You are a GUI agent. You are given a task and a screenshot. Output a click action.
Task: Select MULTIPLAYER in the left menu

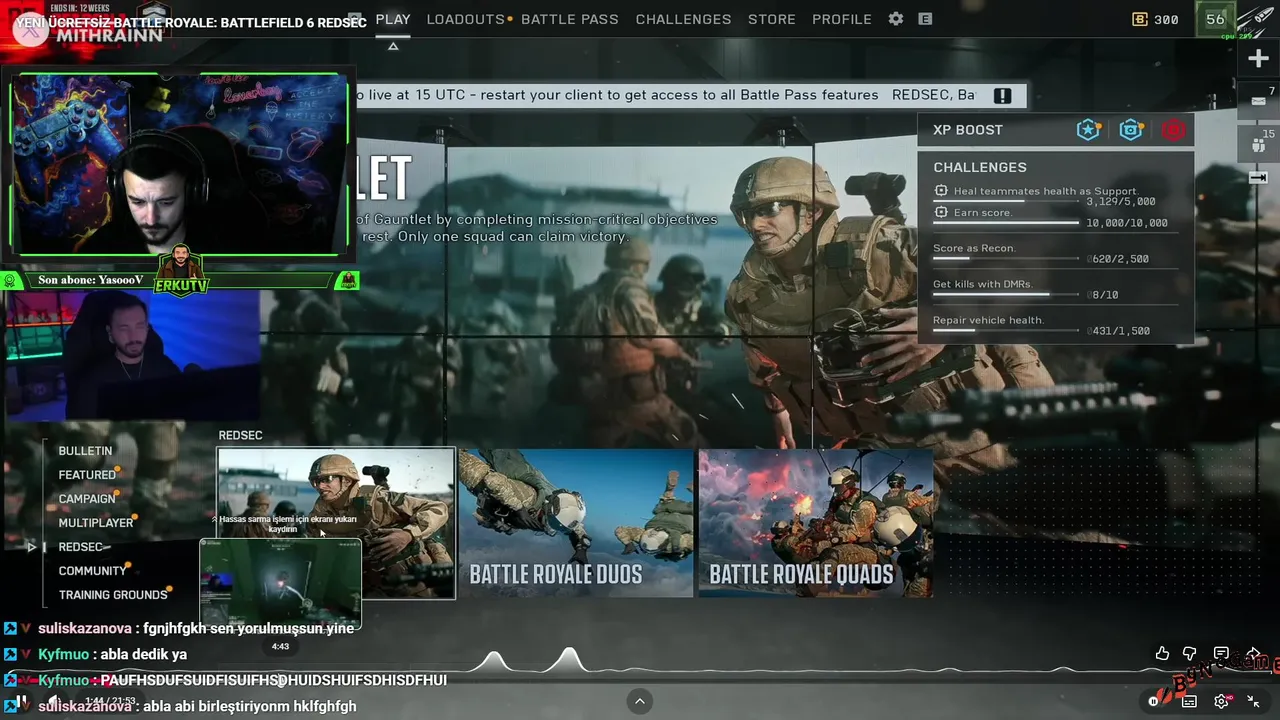coord(96,523)
